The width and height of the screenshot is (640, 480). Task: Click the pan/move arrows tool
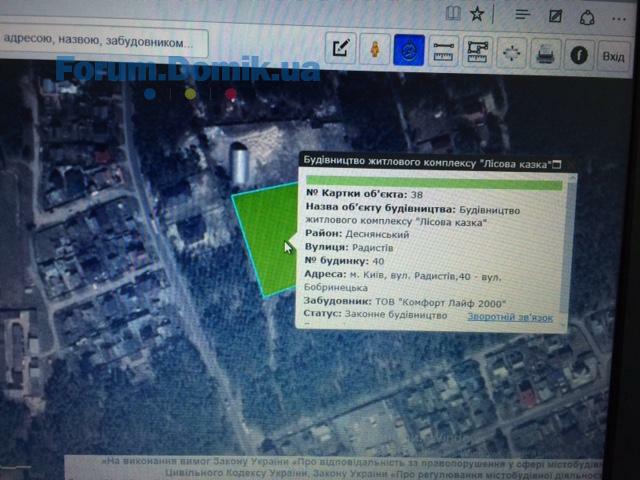point(511,52)
